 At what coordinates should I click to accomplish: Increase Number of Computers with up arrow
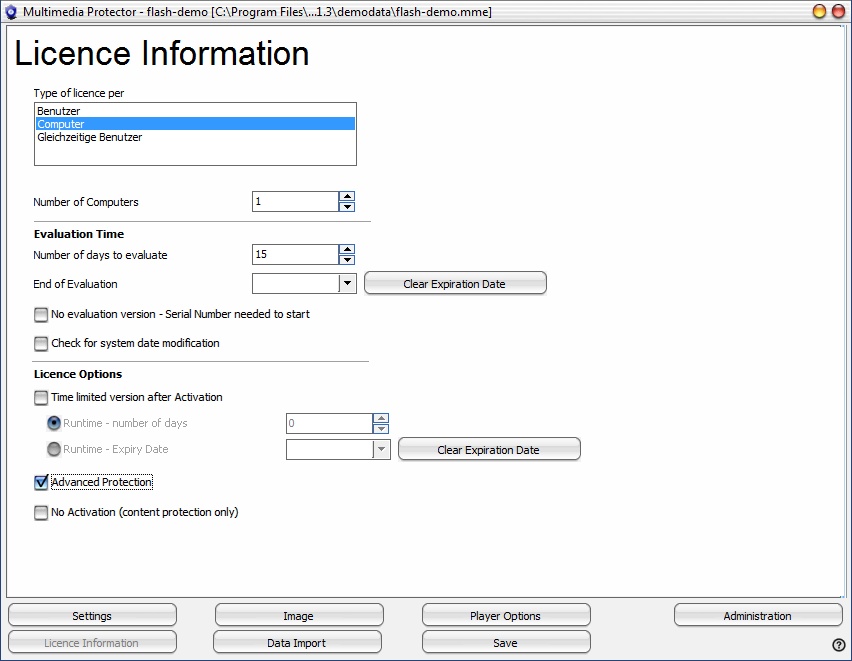[347, 196]
